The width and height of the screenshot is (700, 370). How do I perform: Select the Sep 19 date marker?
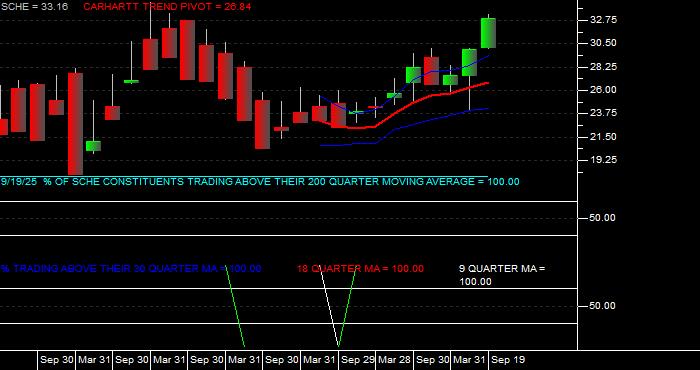508,360
